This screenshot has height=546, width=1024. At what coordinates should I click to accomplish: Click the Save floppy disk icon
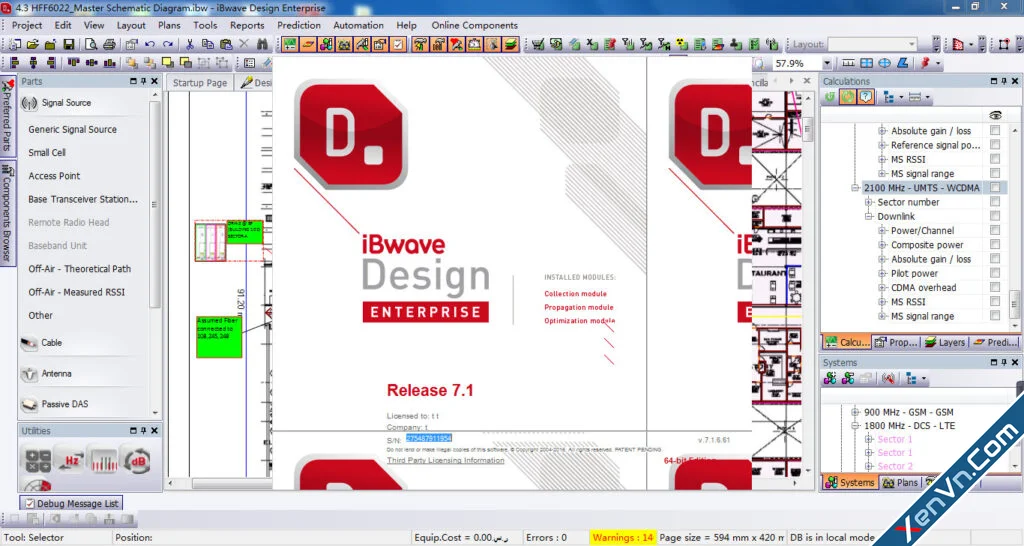[69, 44]
